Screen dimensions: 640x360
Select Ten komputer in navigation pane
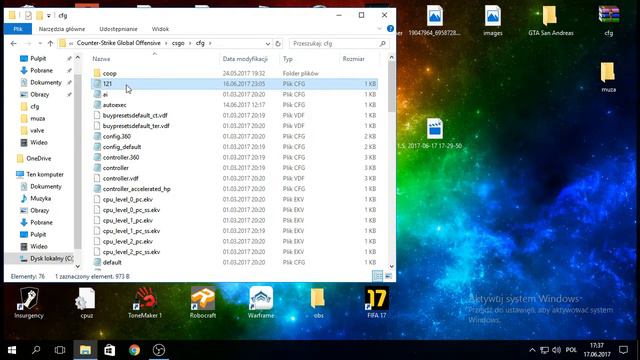point(45,174)
